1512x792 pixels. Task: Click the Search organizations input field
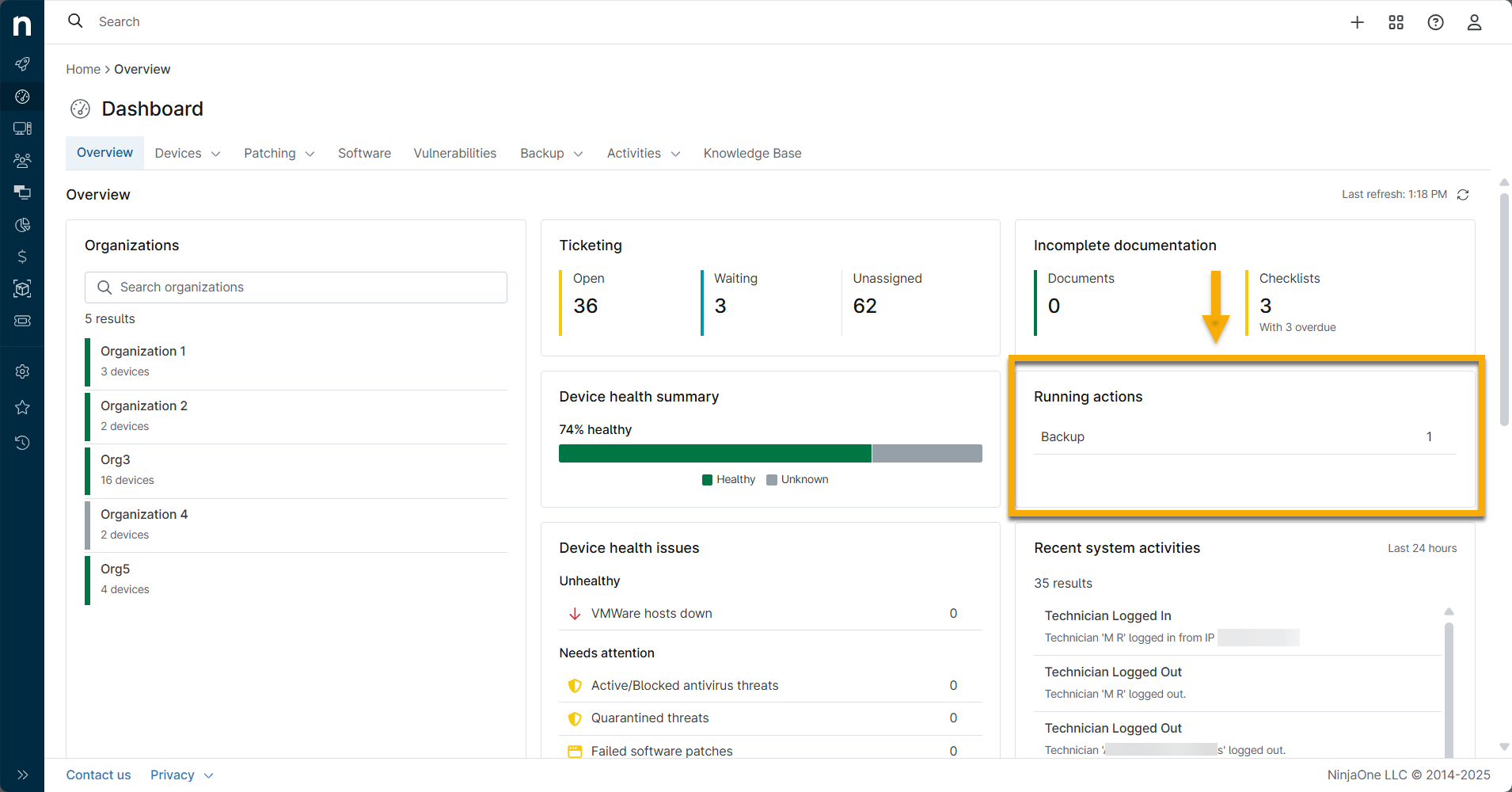point(295,287)
